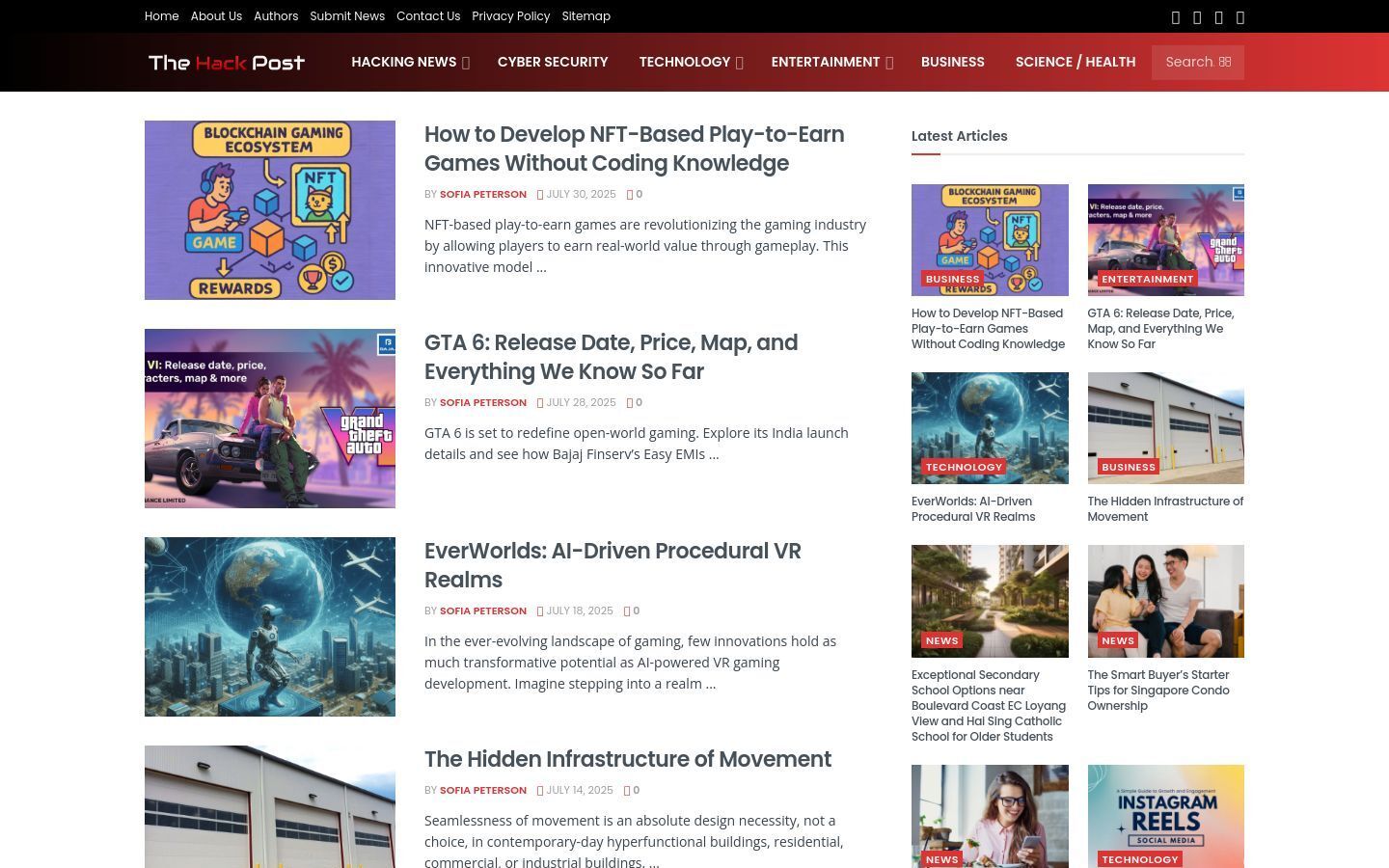
Task: Click the clock icon beside July 18, 2025
Action: [x=540, y=611]
